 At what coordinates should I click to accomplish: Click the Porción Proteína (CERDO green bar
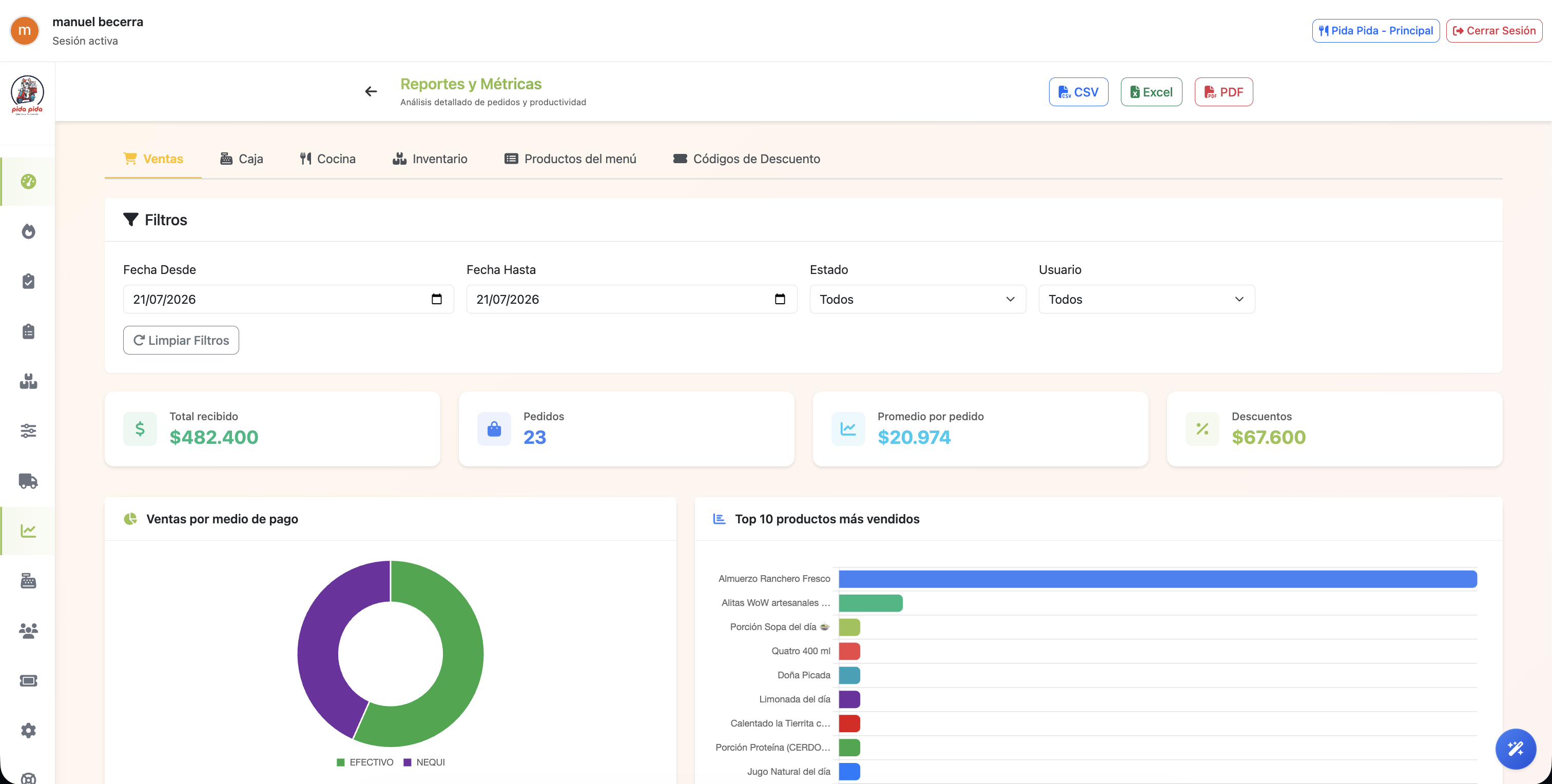click(x=849, y=748)
